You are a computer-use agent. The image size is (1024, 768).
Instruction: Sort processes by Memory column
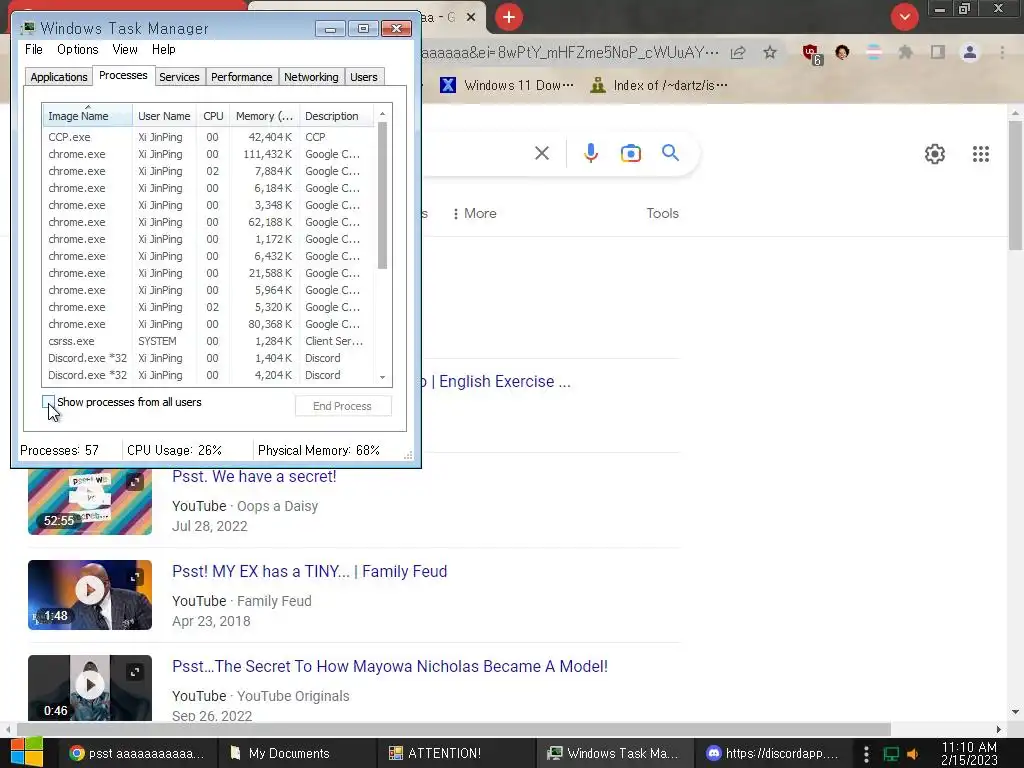pos(264,116)
